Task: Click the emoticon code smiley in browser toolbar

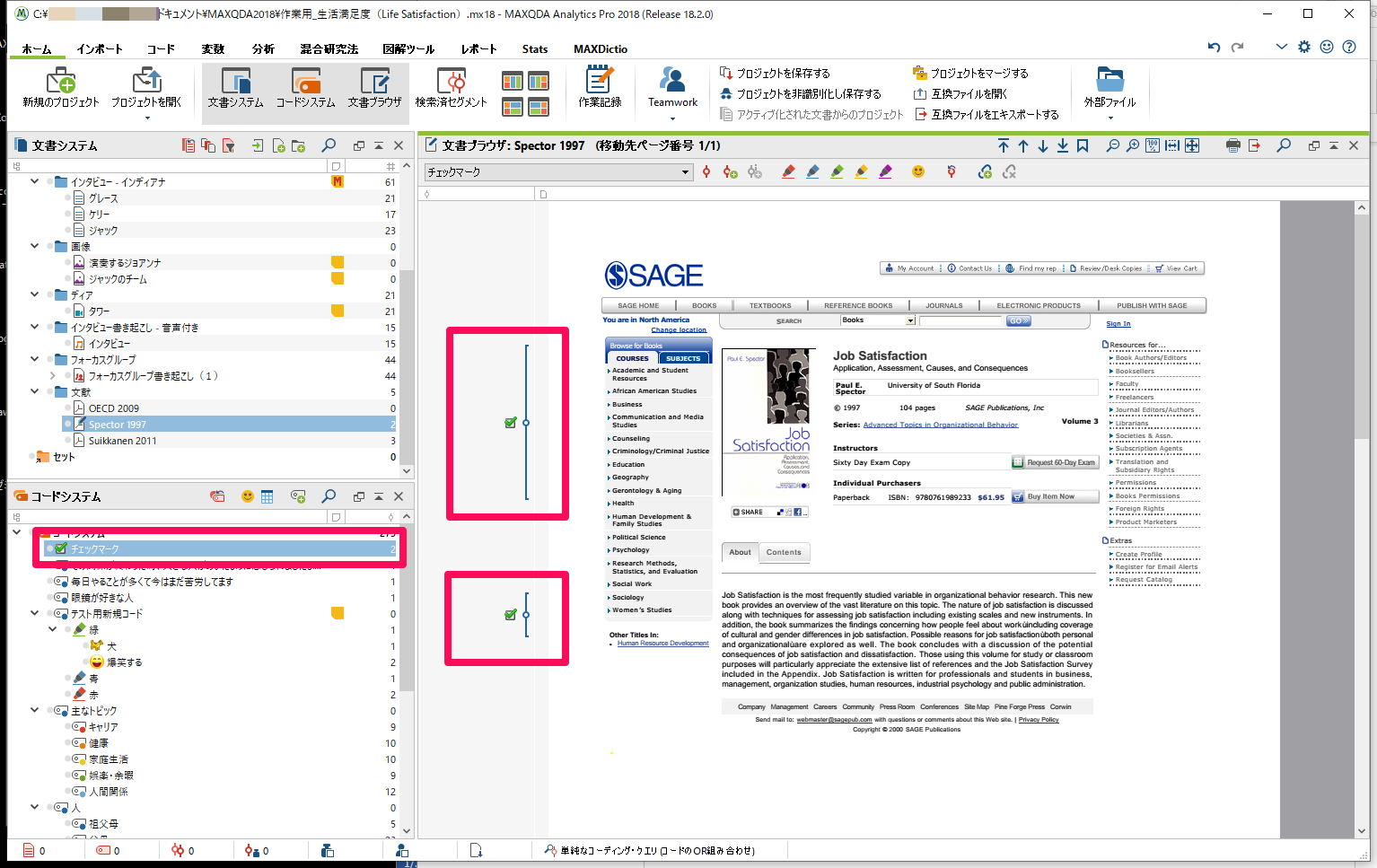Action: pos(917,171)
